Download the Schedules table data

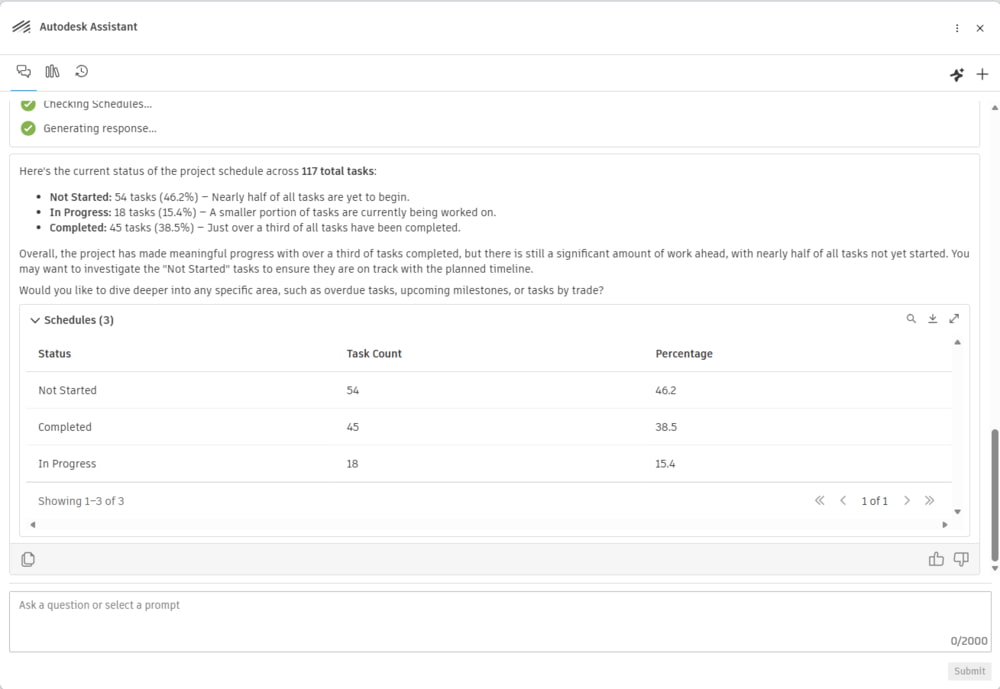coord(932,318)
